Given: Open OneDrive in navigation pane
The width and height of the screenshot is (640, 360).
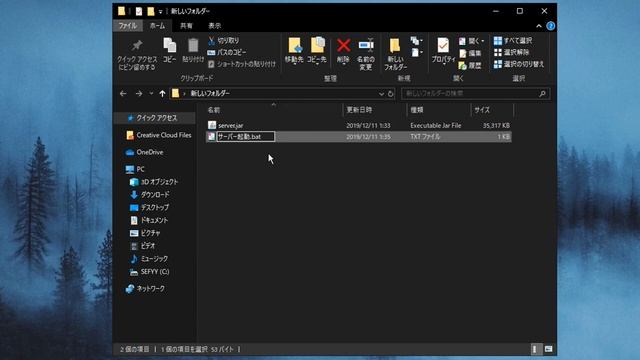Looking at the screenshot, I should [144, 152].
